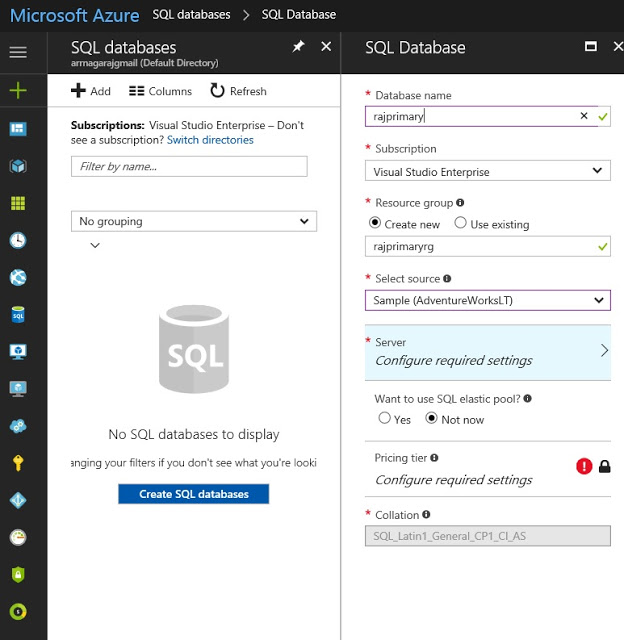Pin the SQL databases blade
Screen dimensions: 624x640
pyautogui.click(x=298, y=47)
